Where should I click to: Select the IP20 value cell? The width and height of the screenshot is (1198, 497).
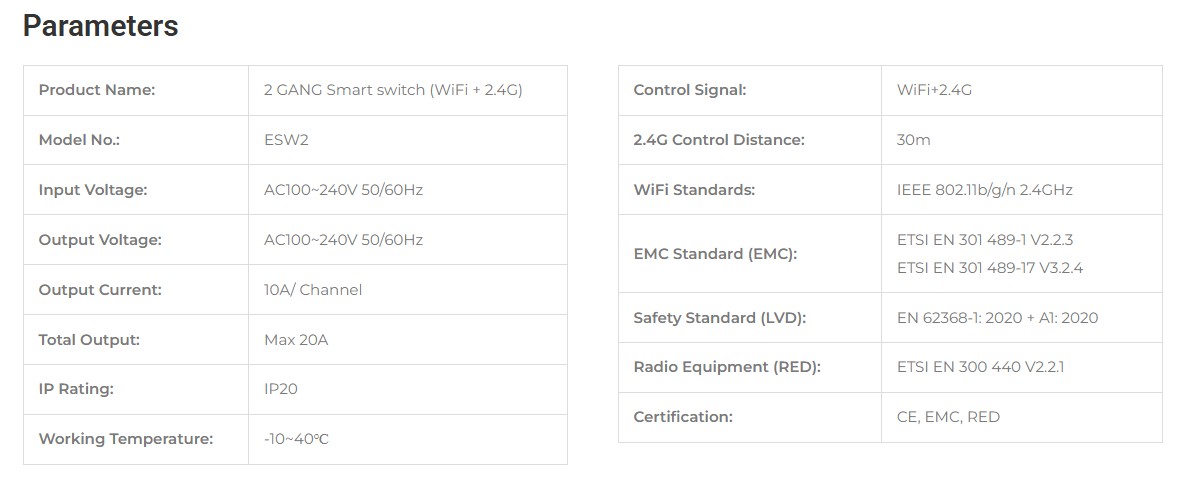(x=281, y=389)
